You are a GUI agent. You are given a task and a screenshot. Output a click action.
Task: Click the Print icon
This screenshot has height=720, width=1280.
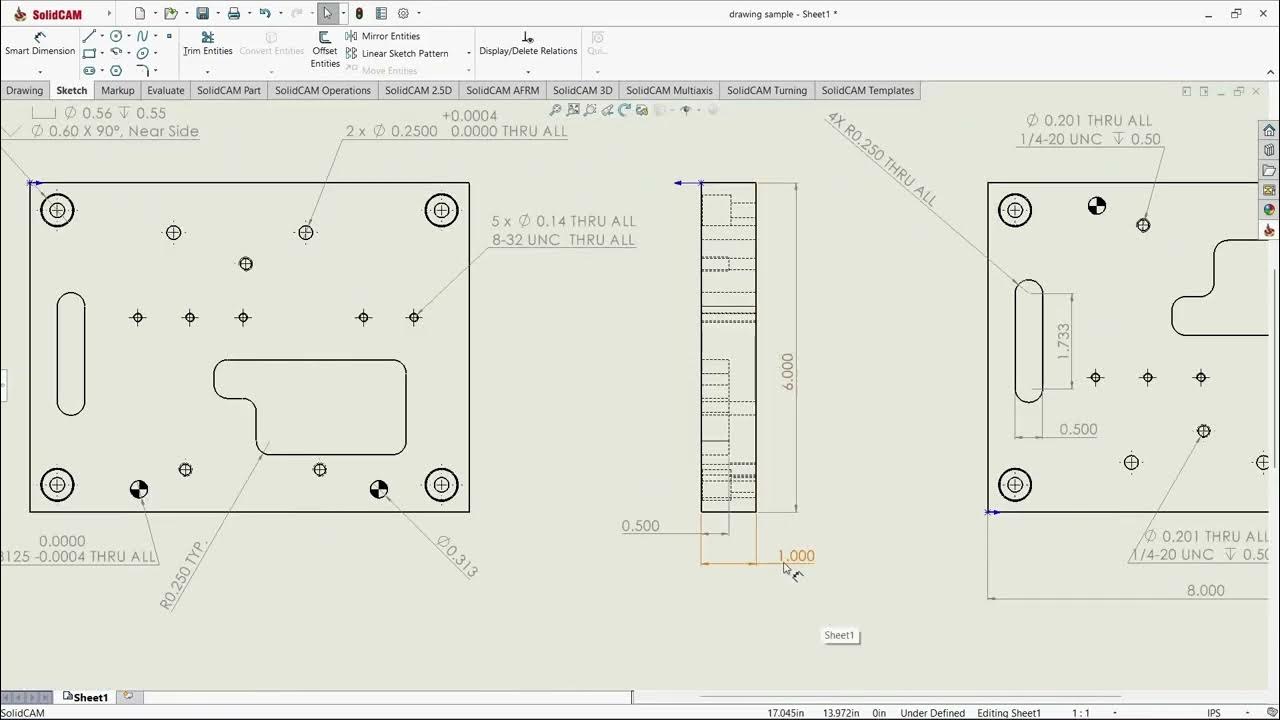[234, 14]
